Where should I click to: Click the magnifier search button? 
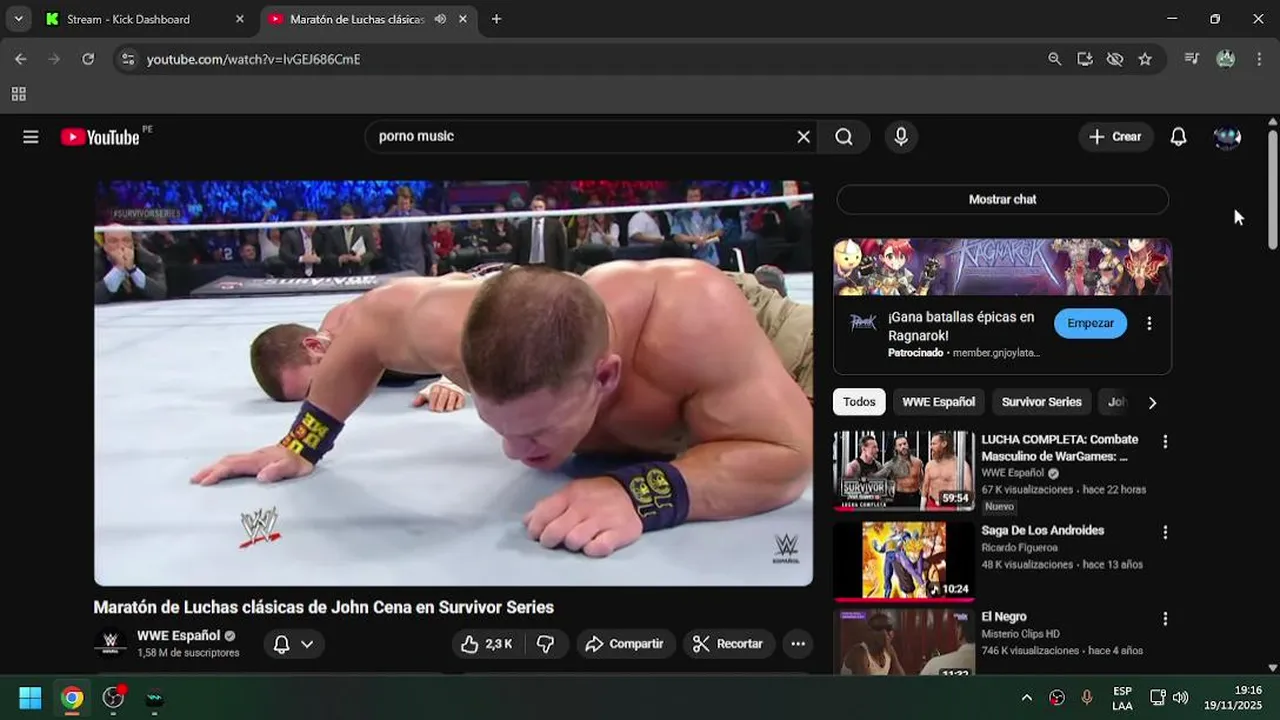(844, 137)
